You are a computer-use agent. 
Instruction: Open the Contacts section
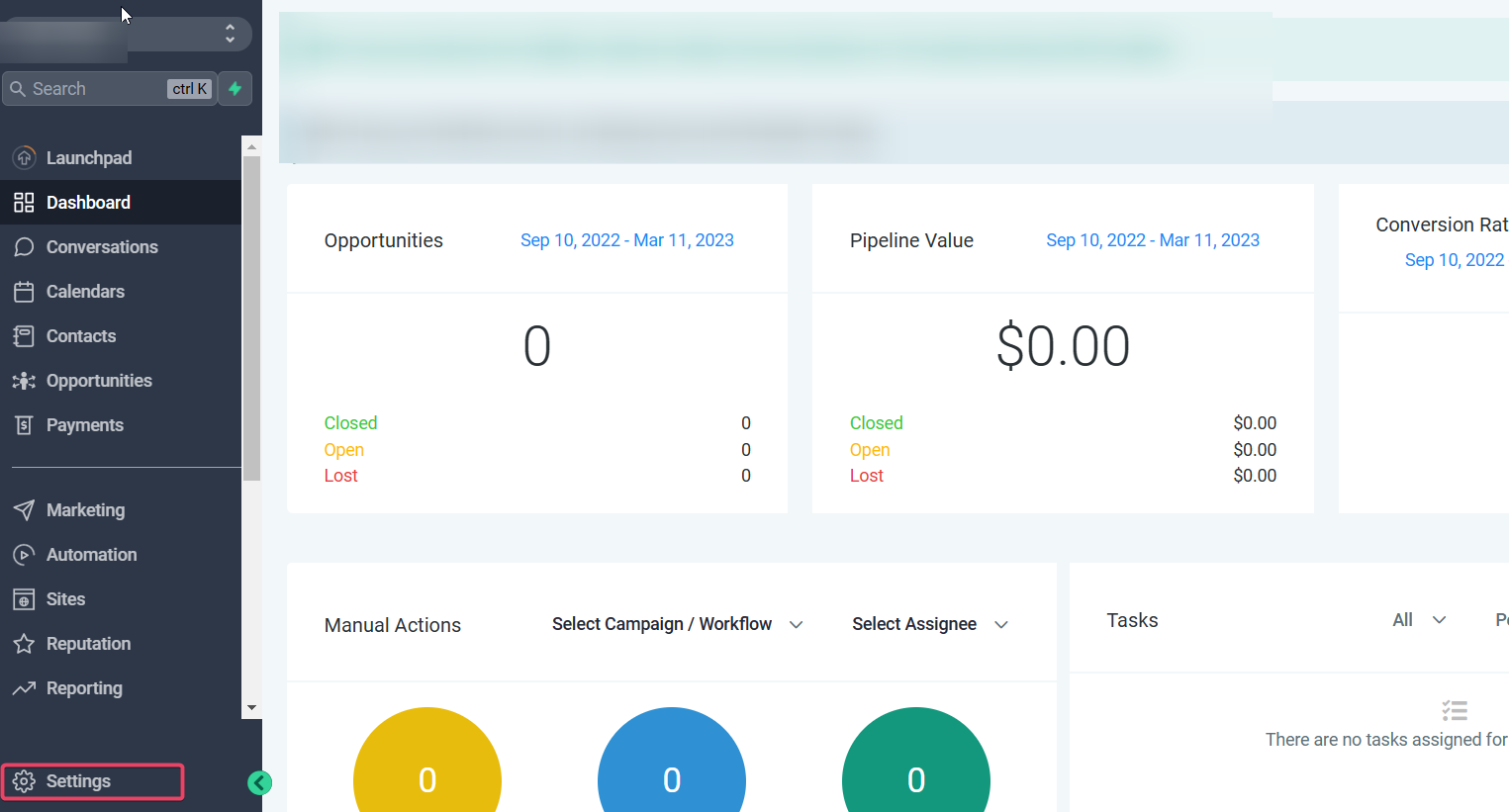[121, 335]
